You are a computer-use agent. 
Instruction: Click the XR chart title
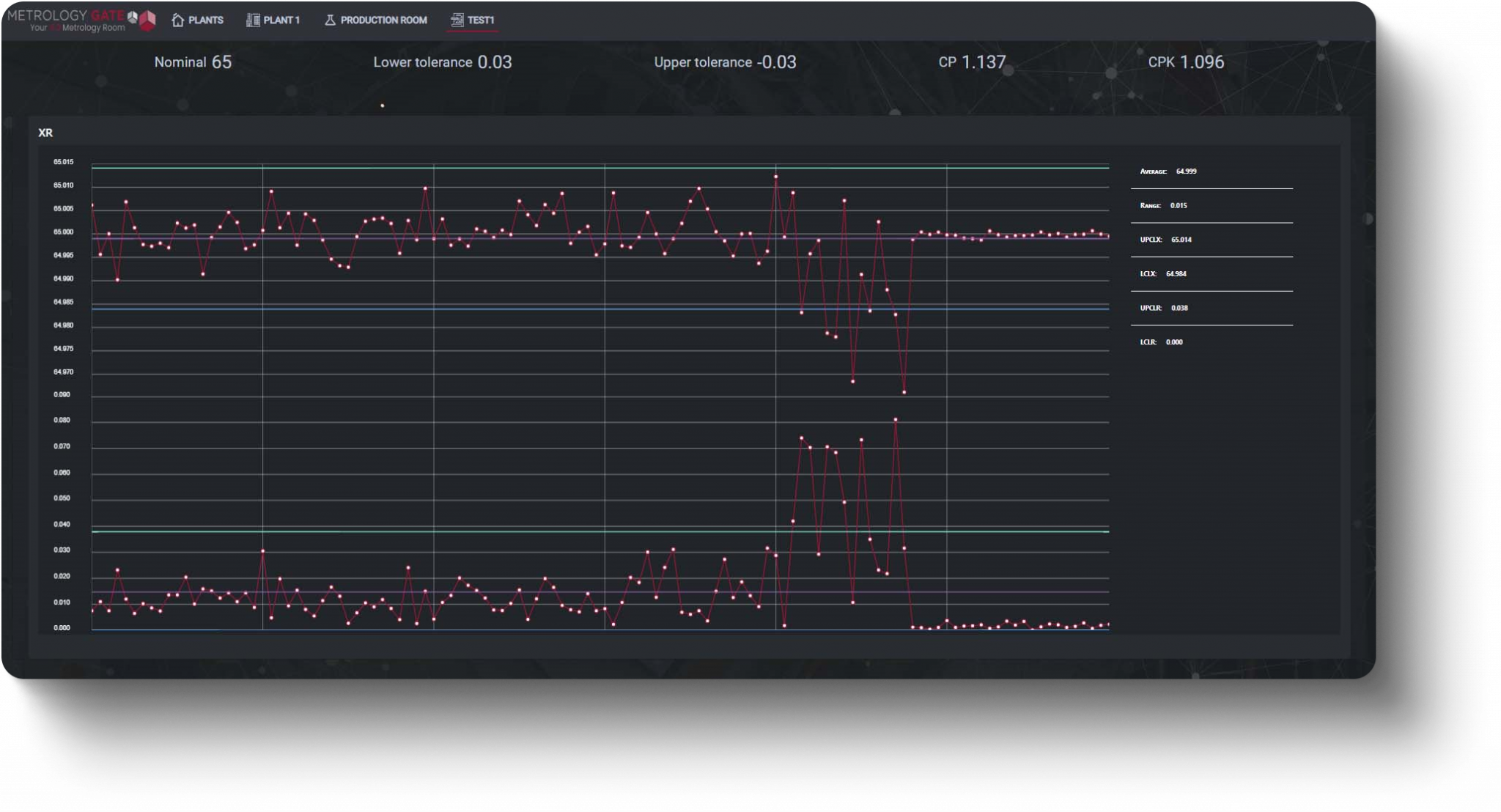point(45,133)
